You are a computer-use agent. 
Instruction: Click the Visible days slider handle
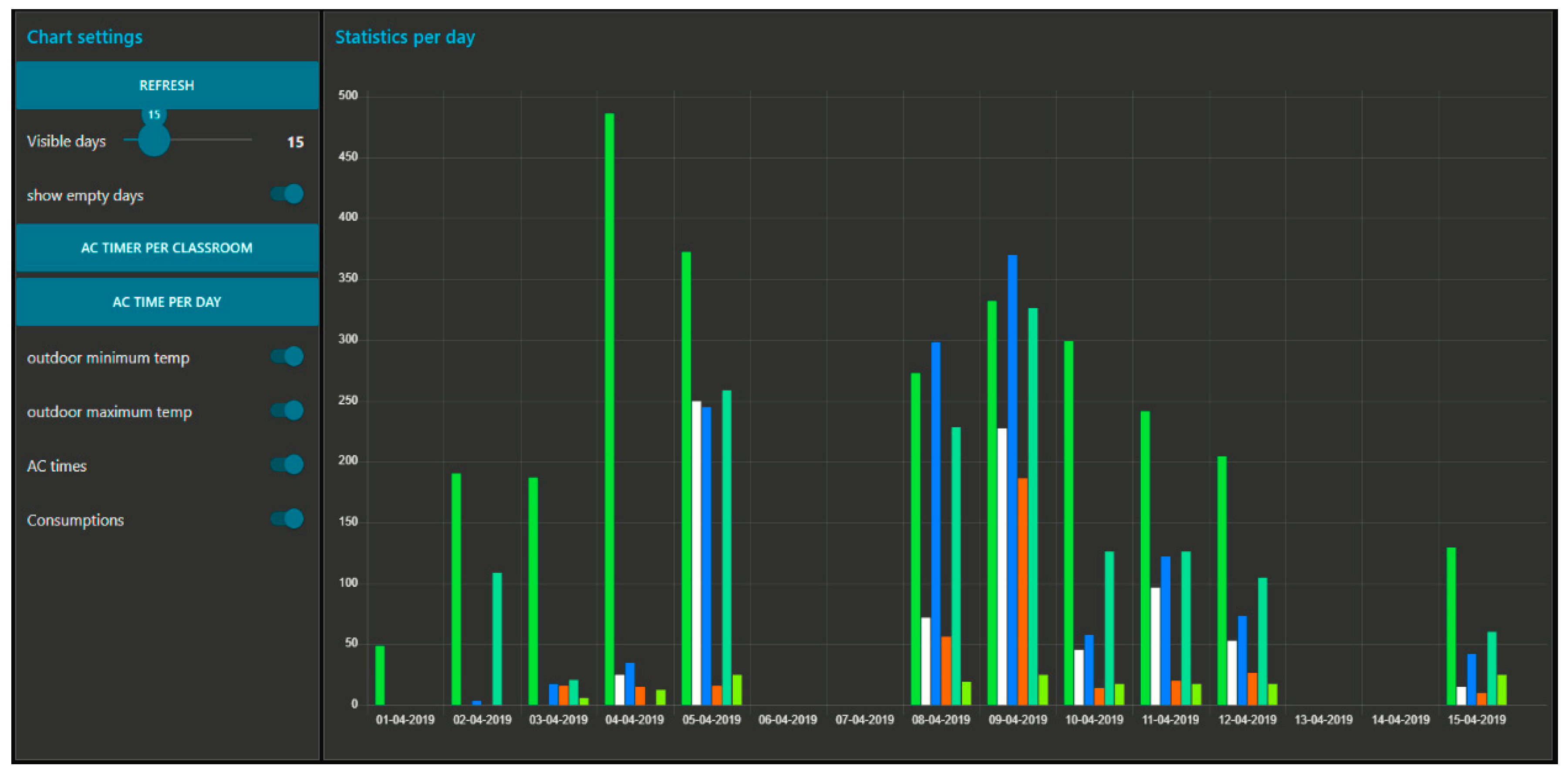[x=153, y=140]
